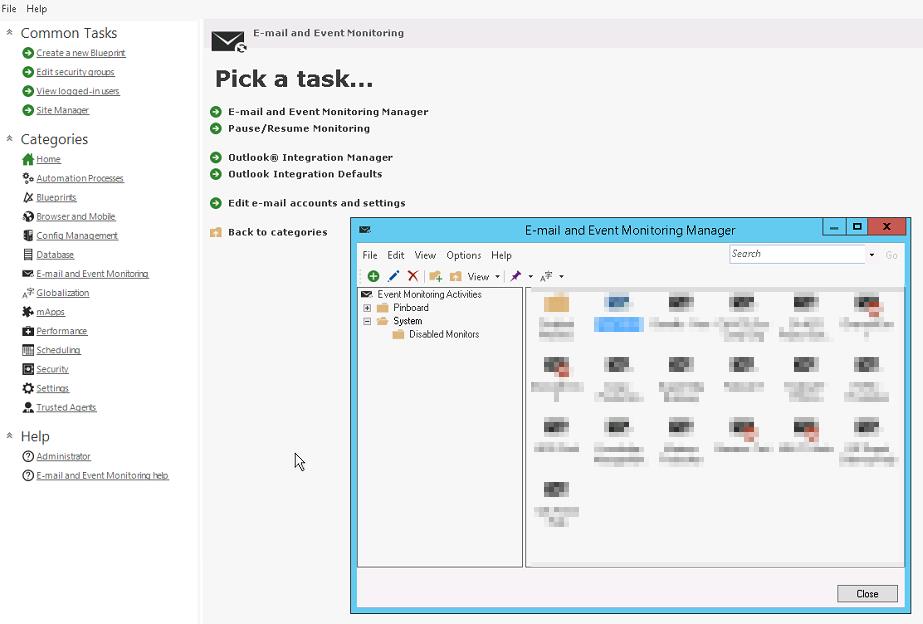Expand the Pinboard tree node
Image resolution: width=923 pixels, height=624 pixels.
[x=367, y=308]
